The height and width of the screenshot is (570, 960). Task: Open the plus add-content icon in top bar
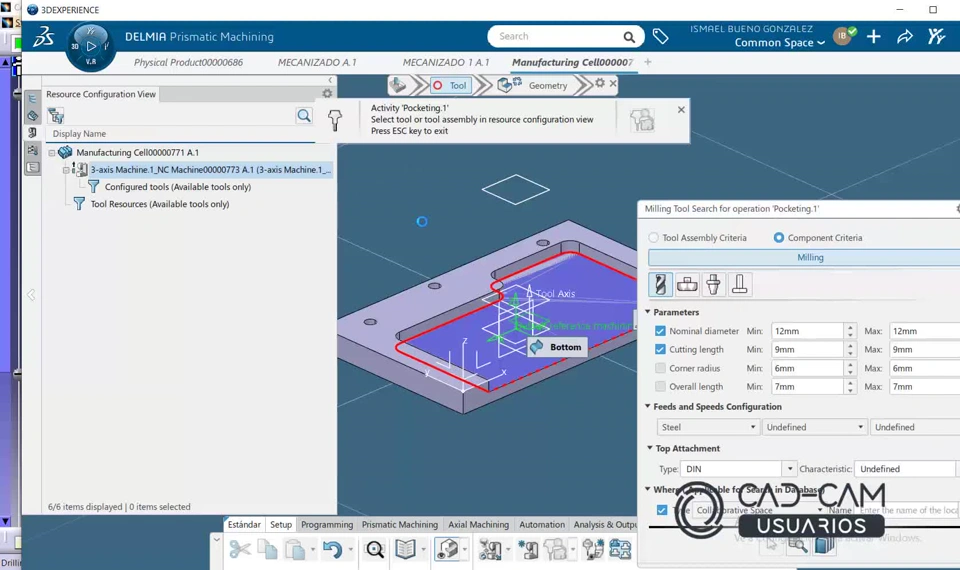pos(874,37)
